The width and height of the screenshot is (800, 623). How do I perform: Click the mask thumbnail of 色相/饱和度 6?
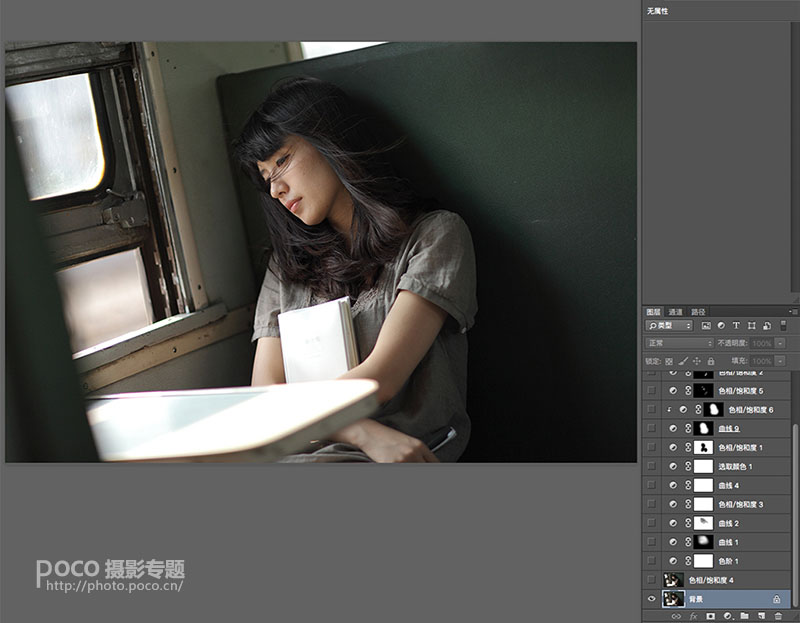tap(713, 409)
